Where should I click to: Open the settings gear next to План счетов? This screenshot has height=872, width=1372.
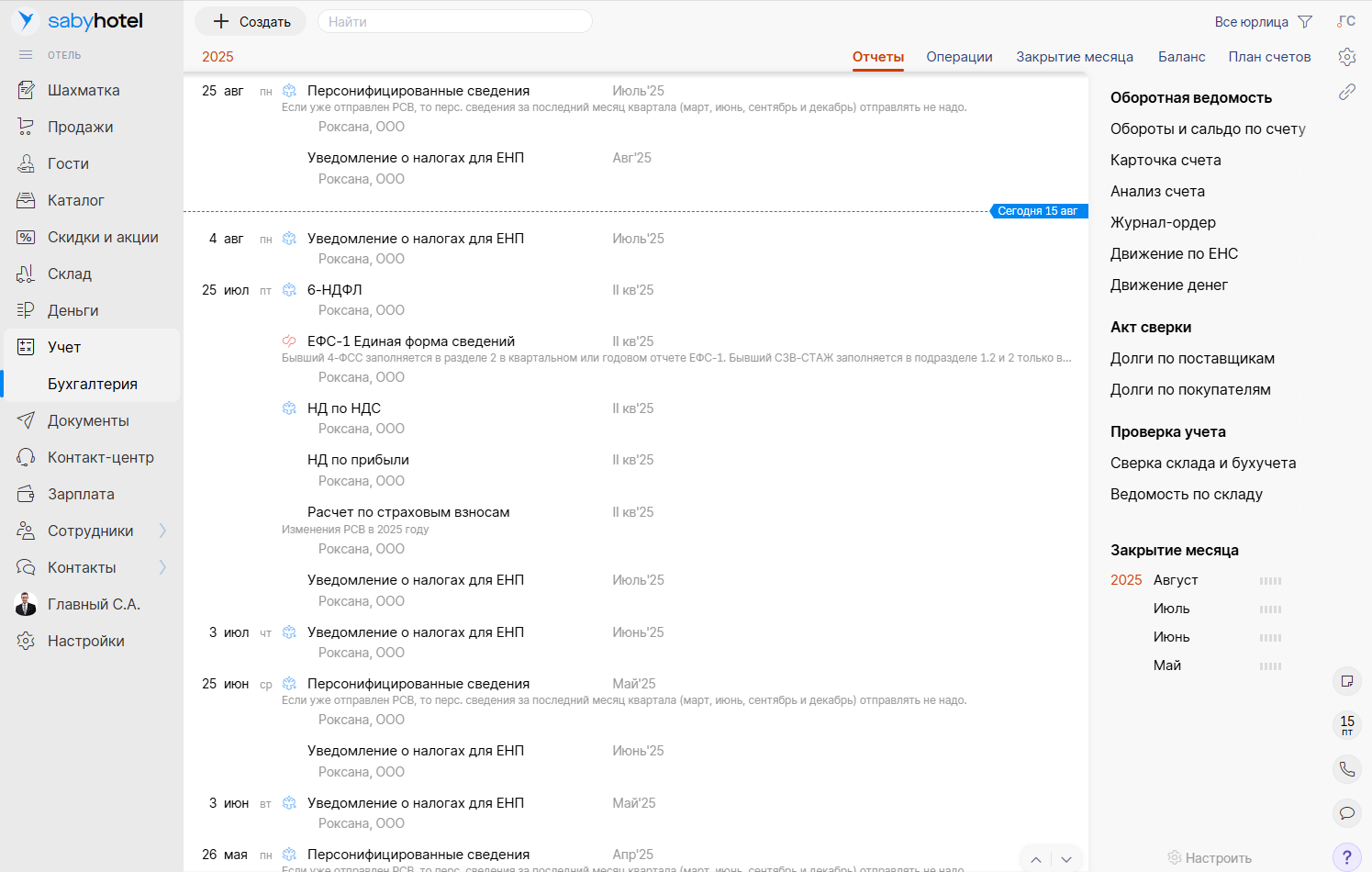1346,57
